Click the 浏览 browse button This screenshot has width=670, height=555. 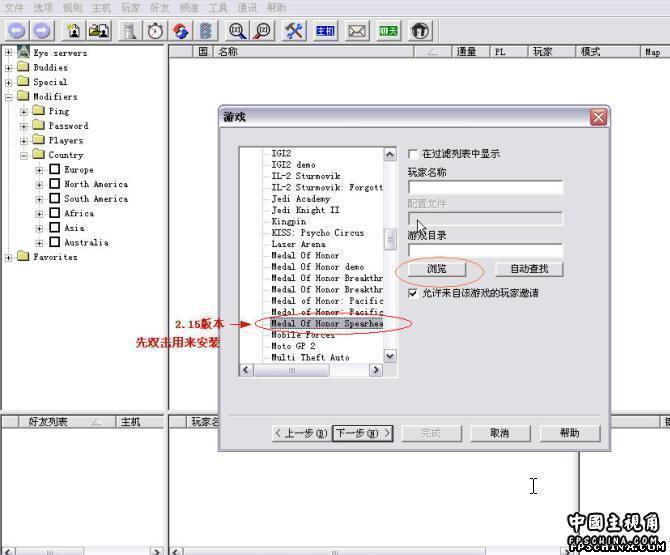click(x=437, y=269)
